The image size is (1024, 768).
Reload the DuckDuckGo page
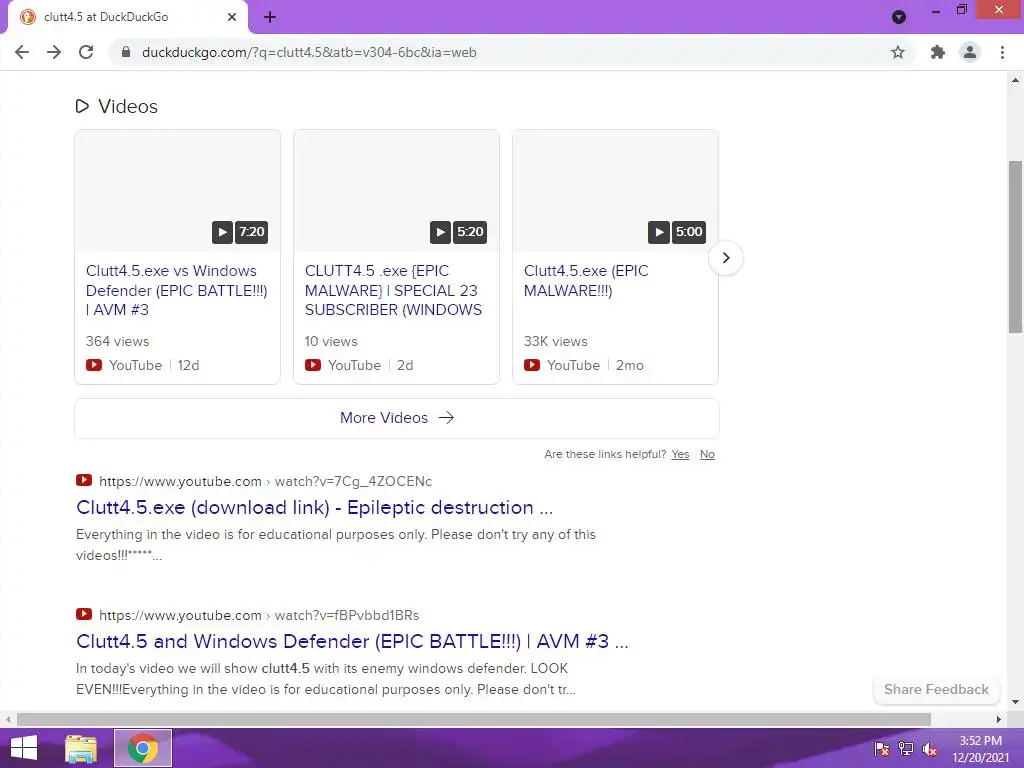click(86, 52)
